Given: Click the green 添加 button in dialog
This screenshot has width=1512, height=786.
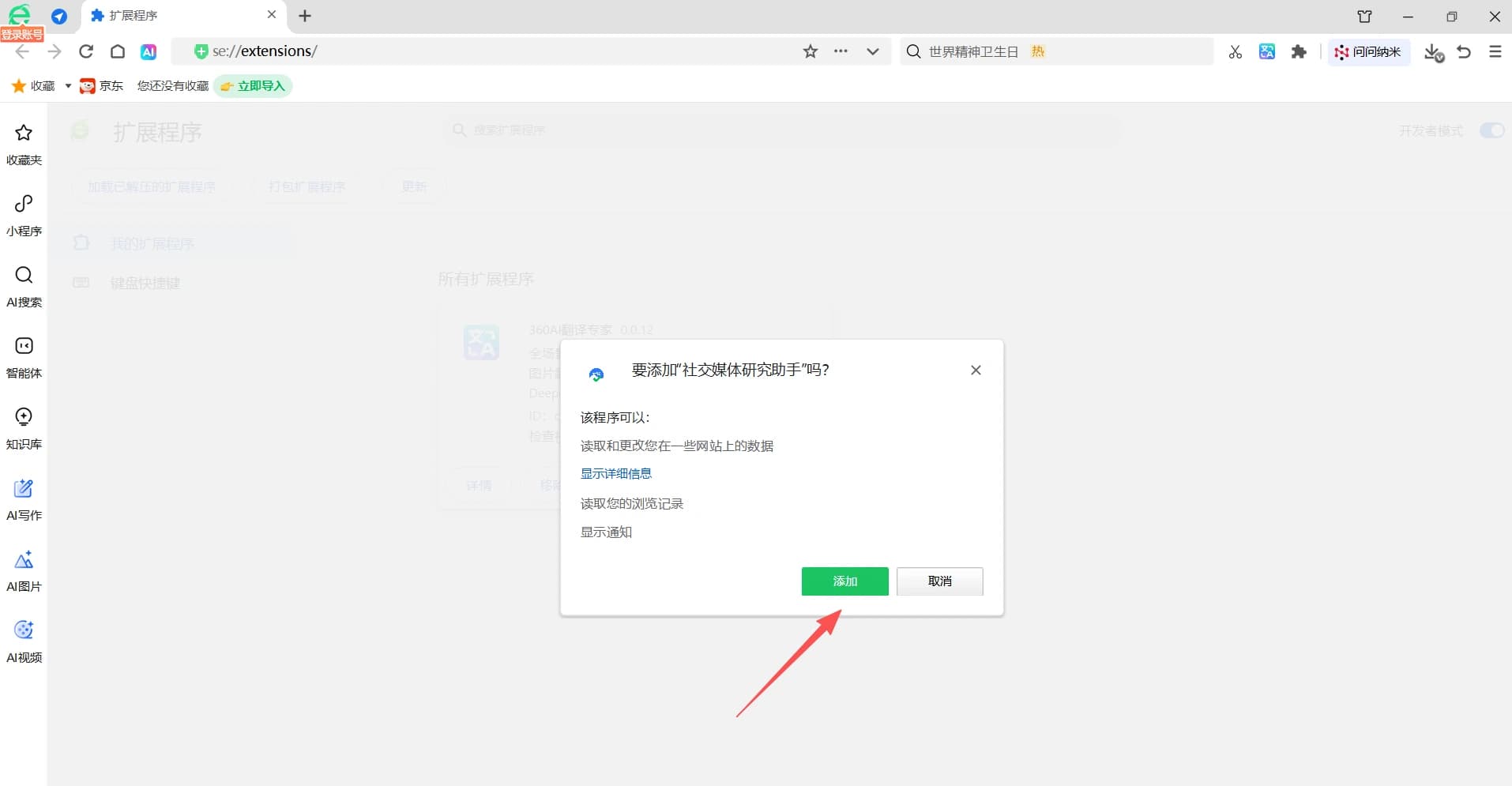Looking at the screenshot, I should pyautogui.click(x=844, y=581).
